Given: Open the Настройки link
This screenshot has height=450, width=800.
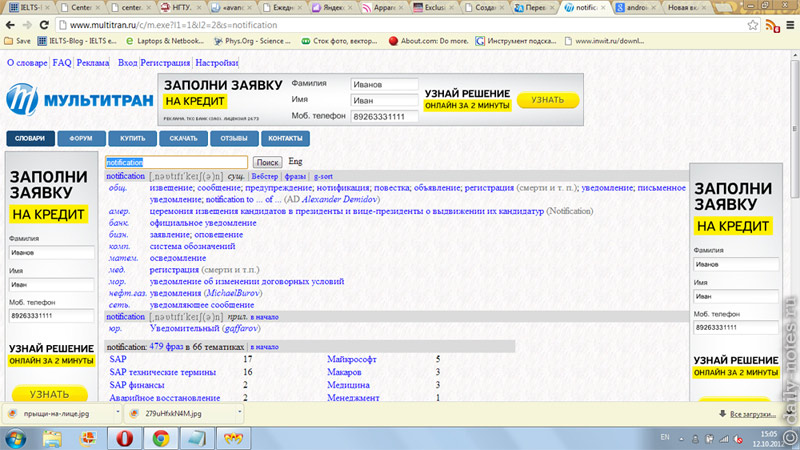Looking at the screenshot, I should 217,63.
